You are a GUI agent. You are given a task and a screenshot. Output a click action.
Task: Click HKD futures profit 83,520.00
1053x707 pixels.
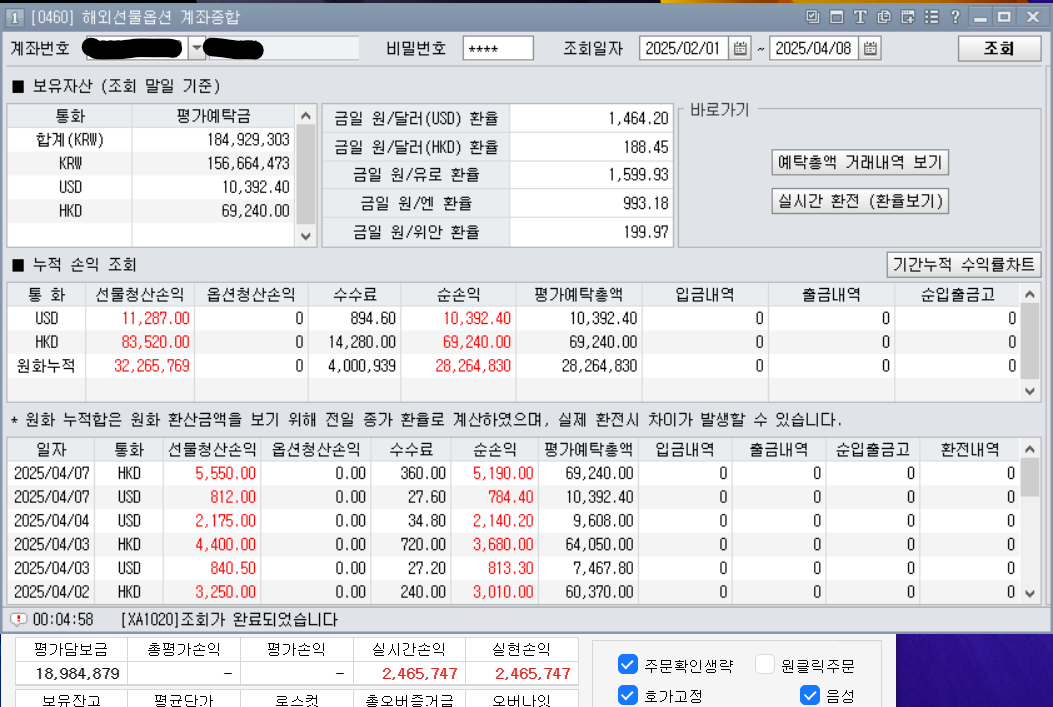156,342
